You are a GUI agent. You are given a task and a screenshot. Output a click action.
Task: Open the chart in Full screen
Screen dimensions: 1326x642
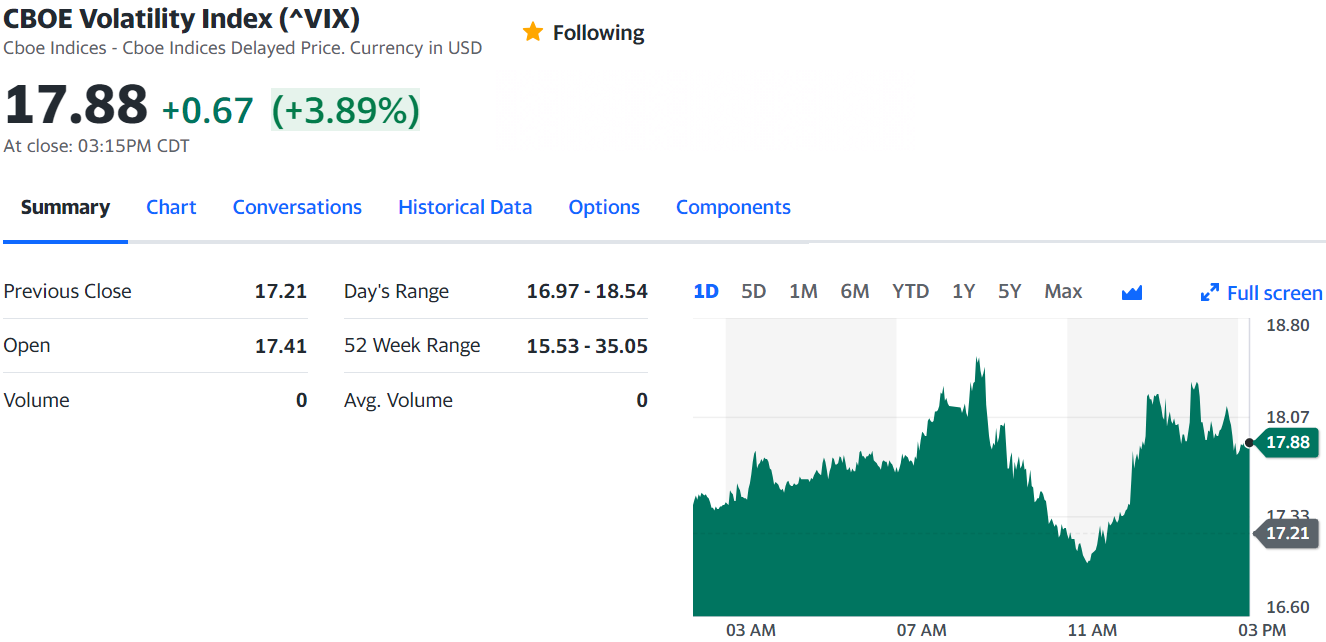[x=1261, y=293]
